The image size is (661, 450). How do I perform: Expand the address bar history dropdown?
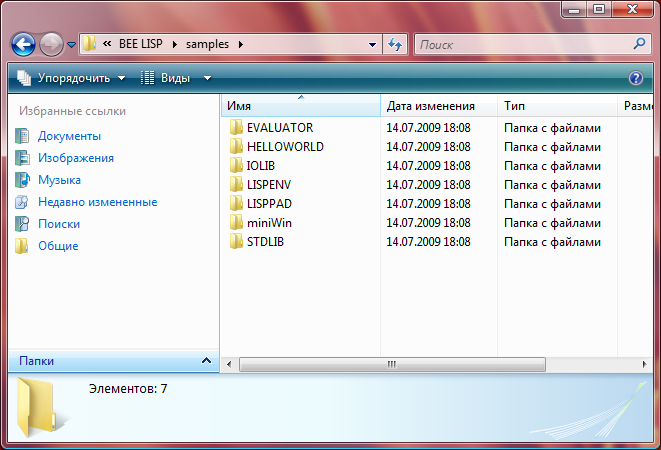pyautogui.click(x=372, y=45)
